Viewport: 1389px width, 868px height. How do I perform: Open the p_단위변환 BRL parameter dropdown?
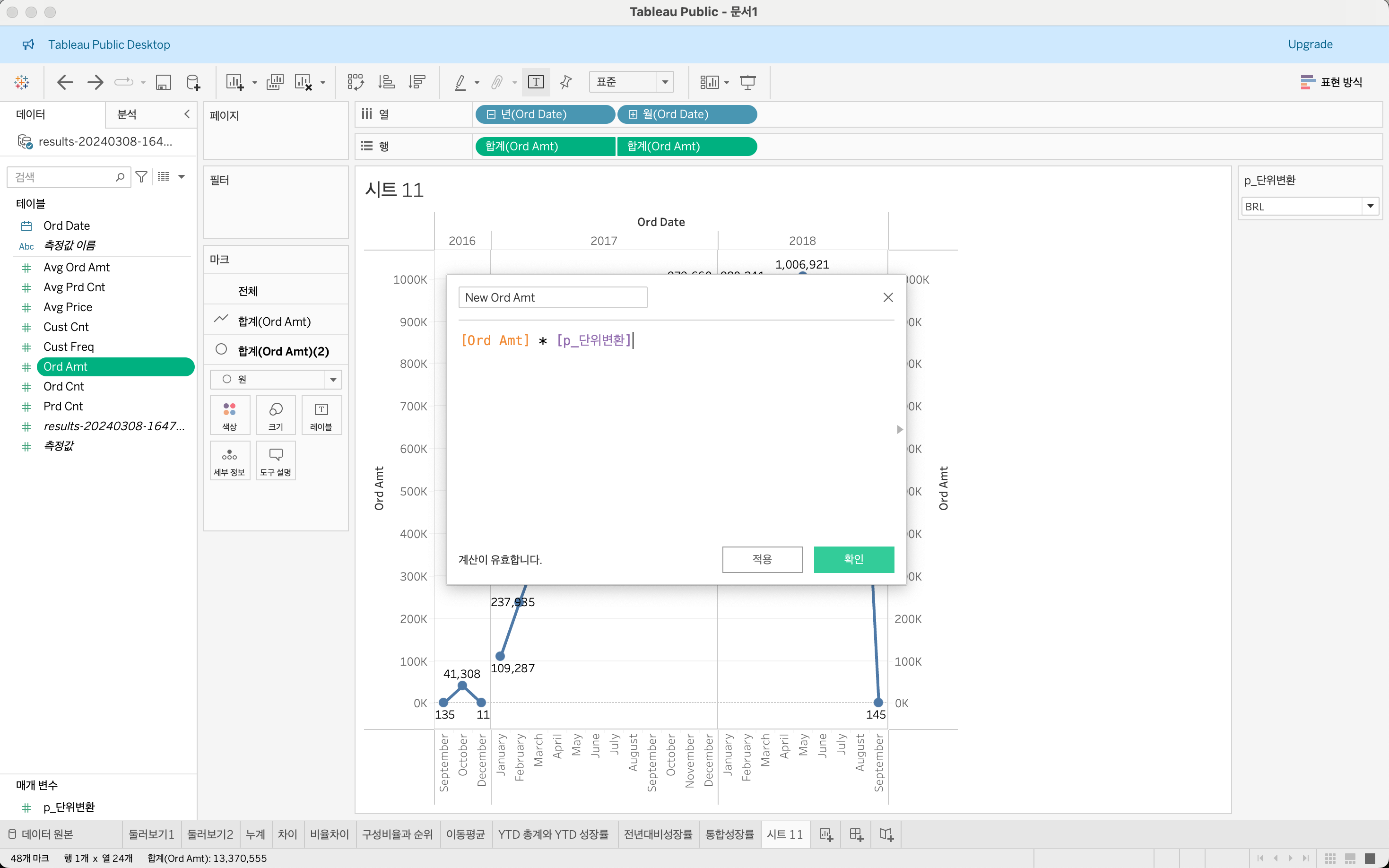tap(1370, 206)
